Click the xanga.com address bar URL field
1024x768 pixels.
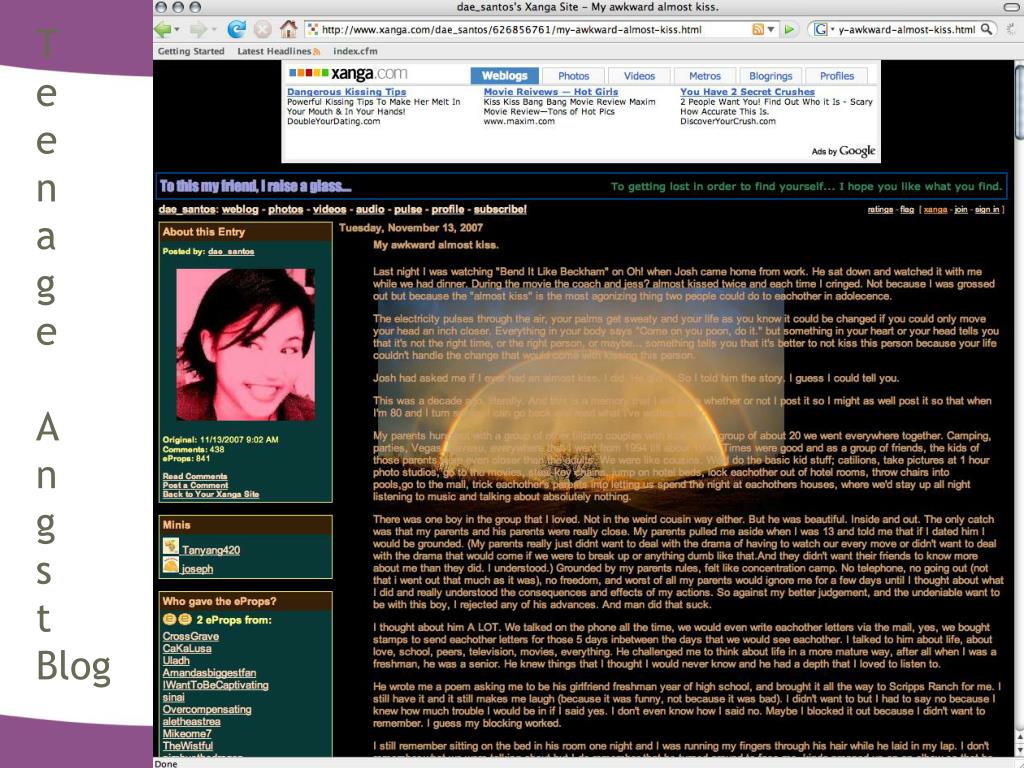(x=530, y=29)
